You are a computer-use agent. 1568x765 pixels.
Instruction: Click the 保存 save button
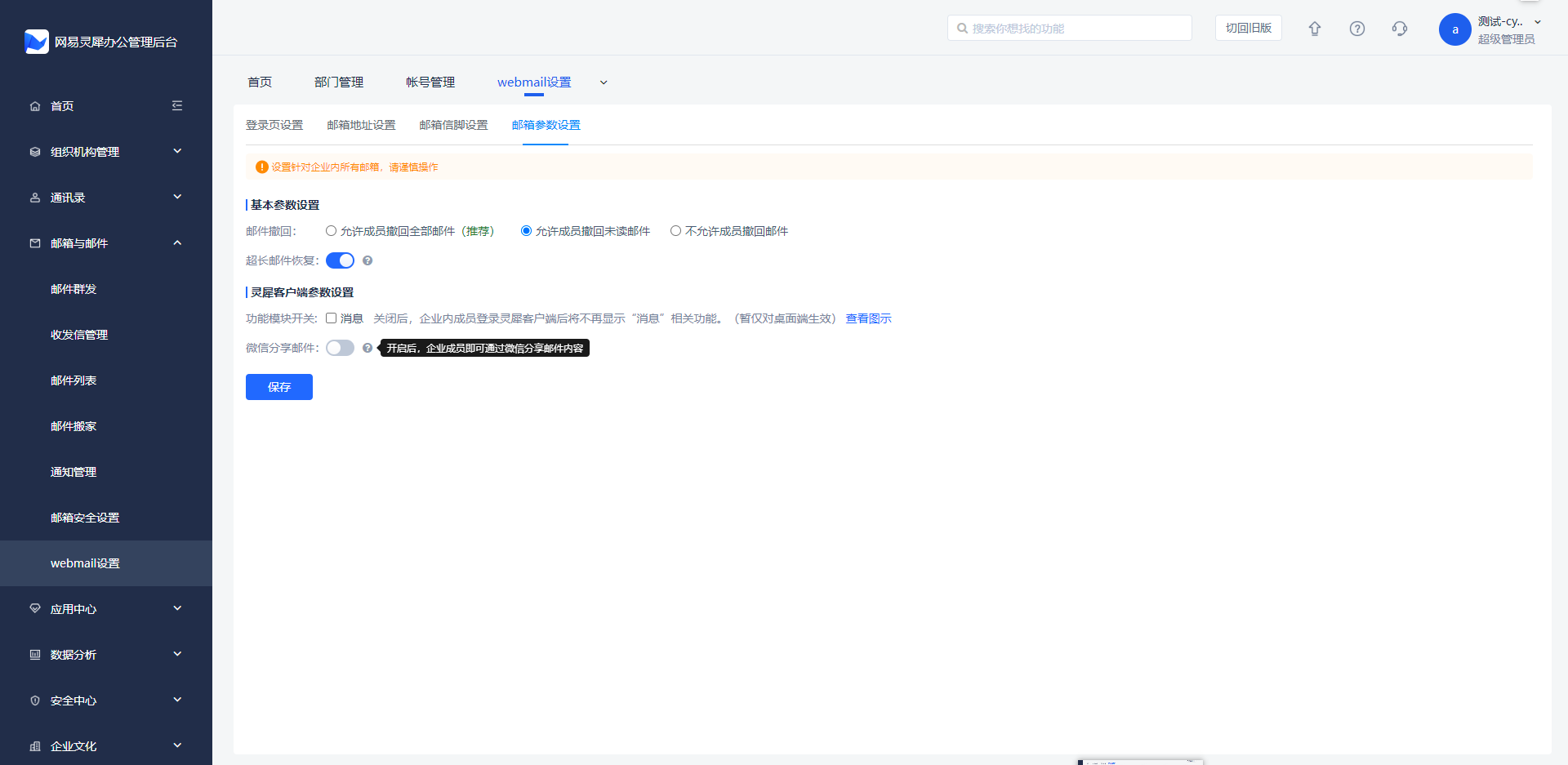(x=278, y=386)
